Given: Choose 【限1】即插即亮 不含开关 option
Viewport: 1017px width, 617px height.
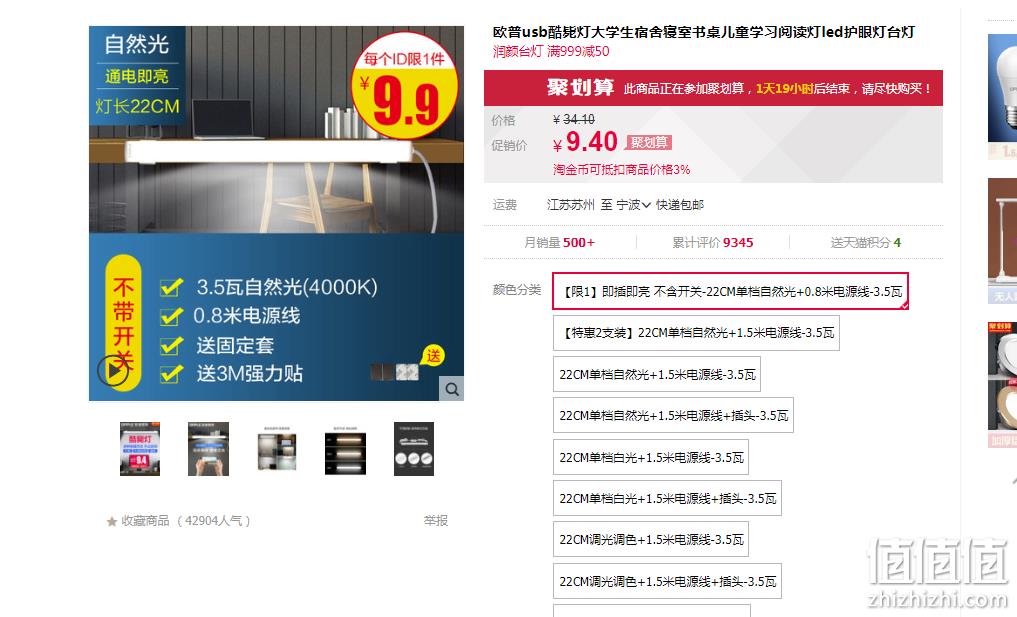Looking at the screenshot, I should (730, 291).
